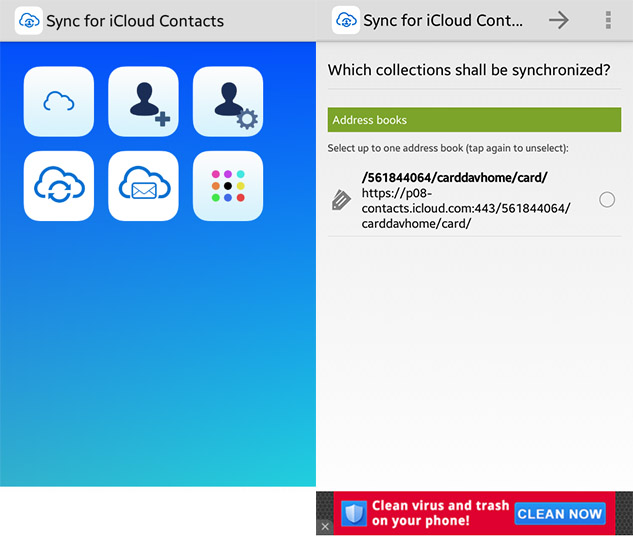
Task: Tap truncated 'Sync for iCloud Cont...' right title
Action: coord(443,20)
